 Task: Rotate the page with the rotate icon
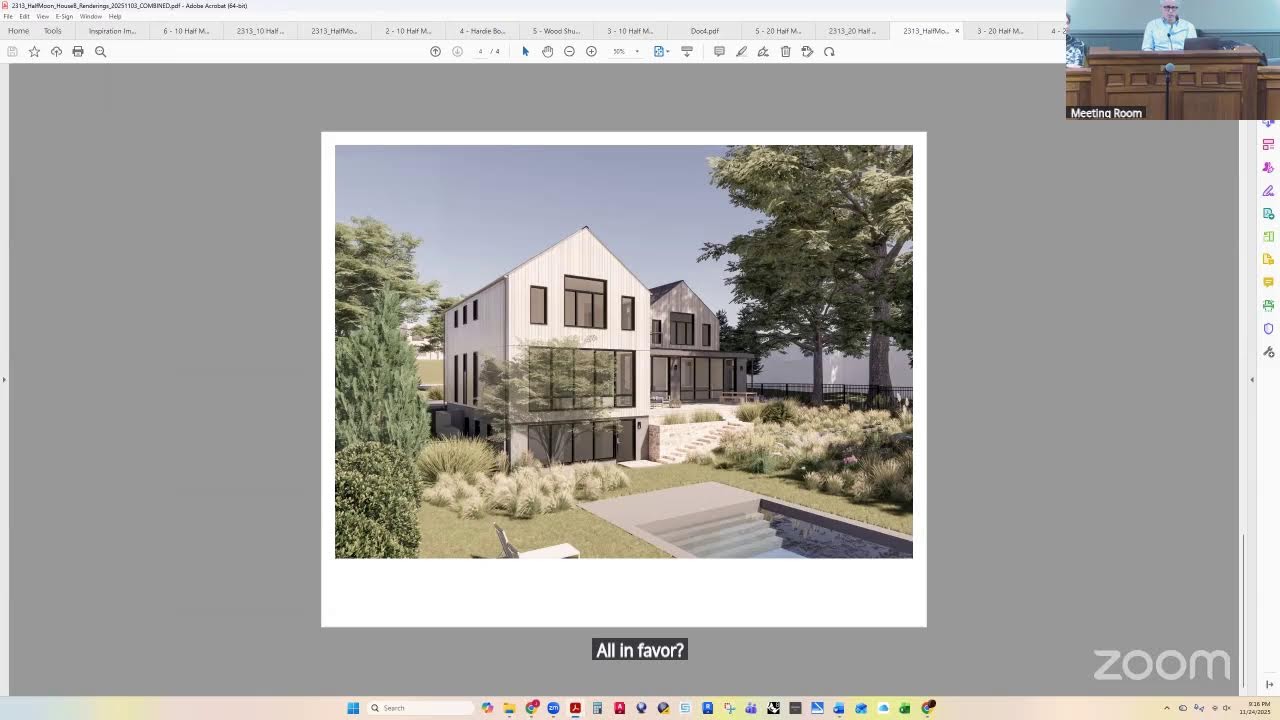point(829,51)
